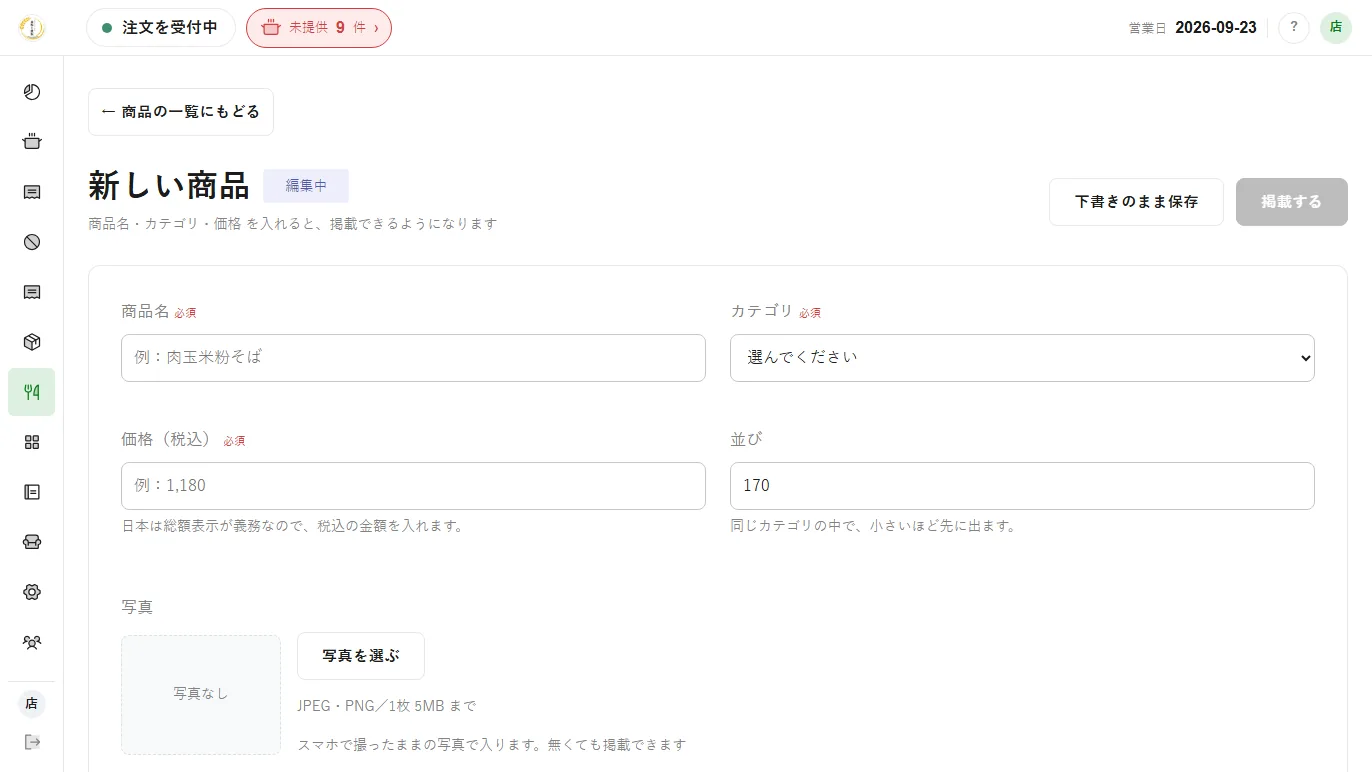This screenshot has height=772, width=1372.
Task: Select the fork and knife menu icon
Action: tap(32, 392)
